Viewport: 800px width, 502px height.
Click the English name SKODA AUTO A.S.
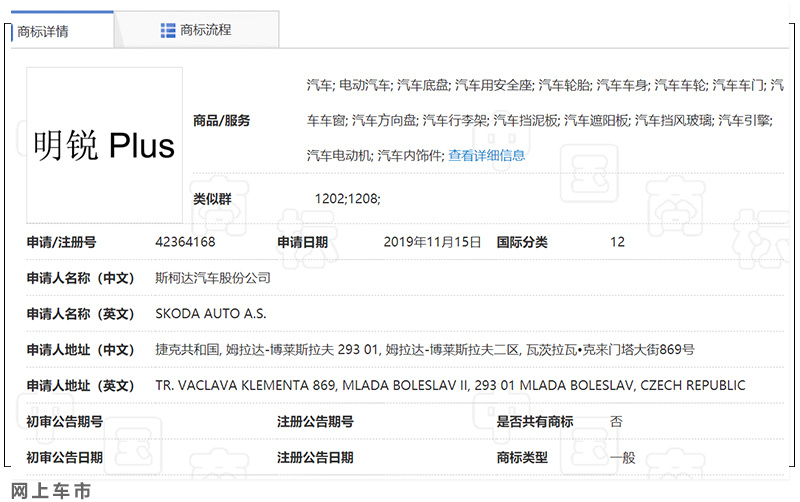click(x=211, y=313)
